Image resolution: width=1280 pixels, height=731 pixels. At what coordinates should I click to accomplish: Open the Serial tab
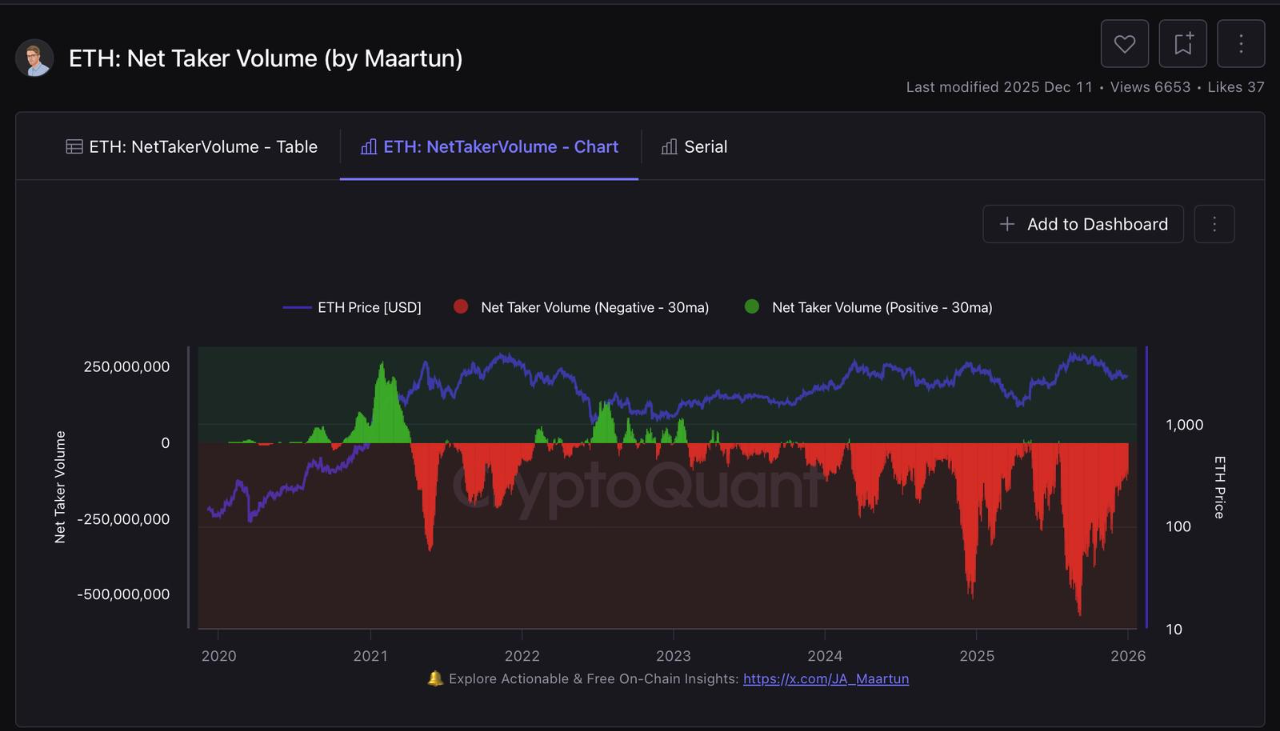(694, 147)
